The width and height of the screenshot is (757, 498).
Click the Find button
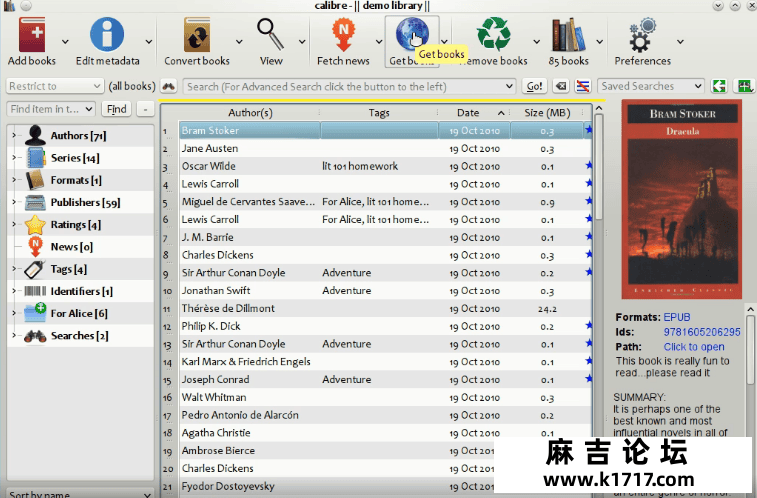(116, 109)
